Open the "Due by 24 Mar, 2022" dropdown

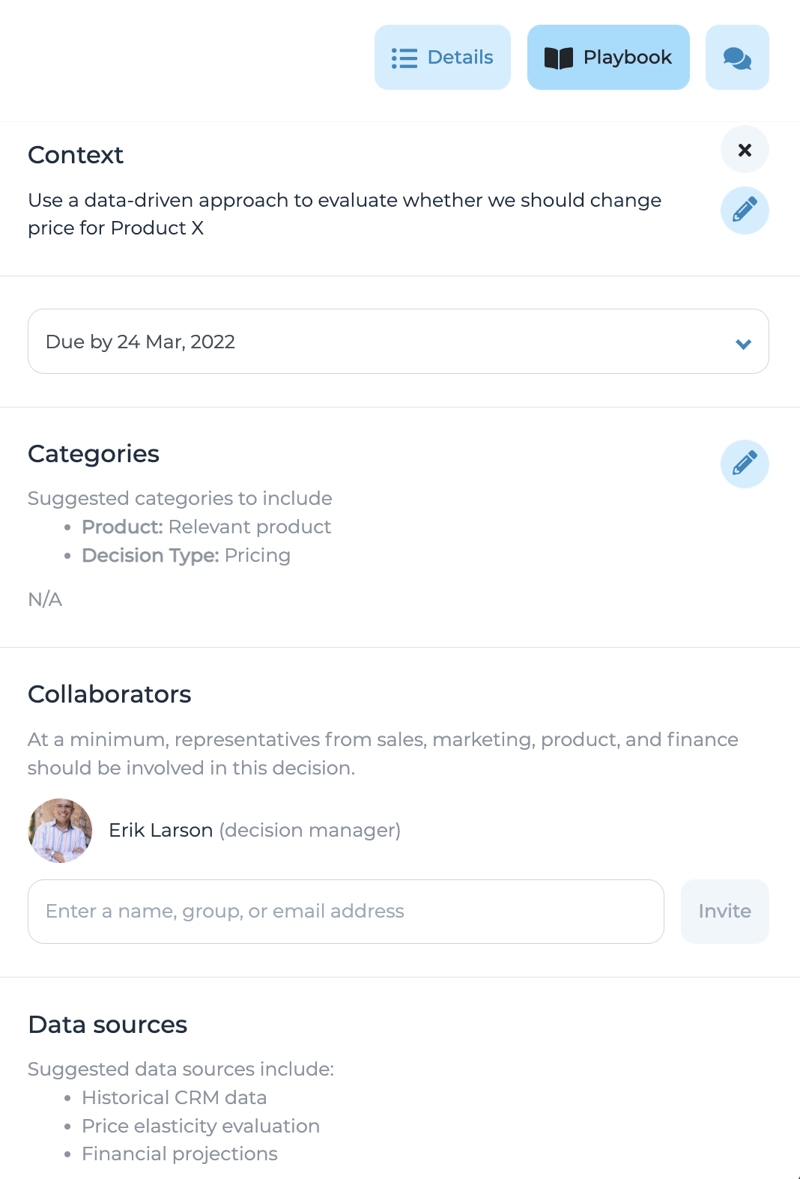click(398, 341)
